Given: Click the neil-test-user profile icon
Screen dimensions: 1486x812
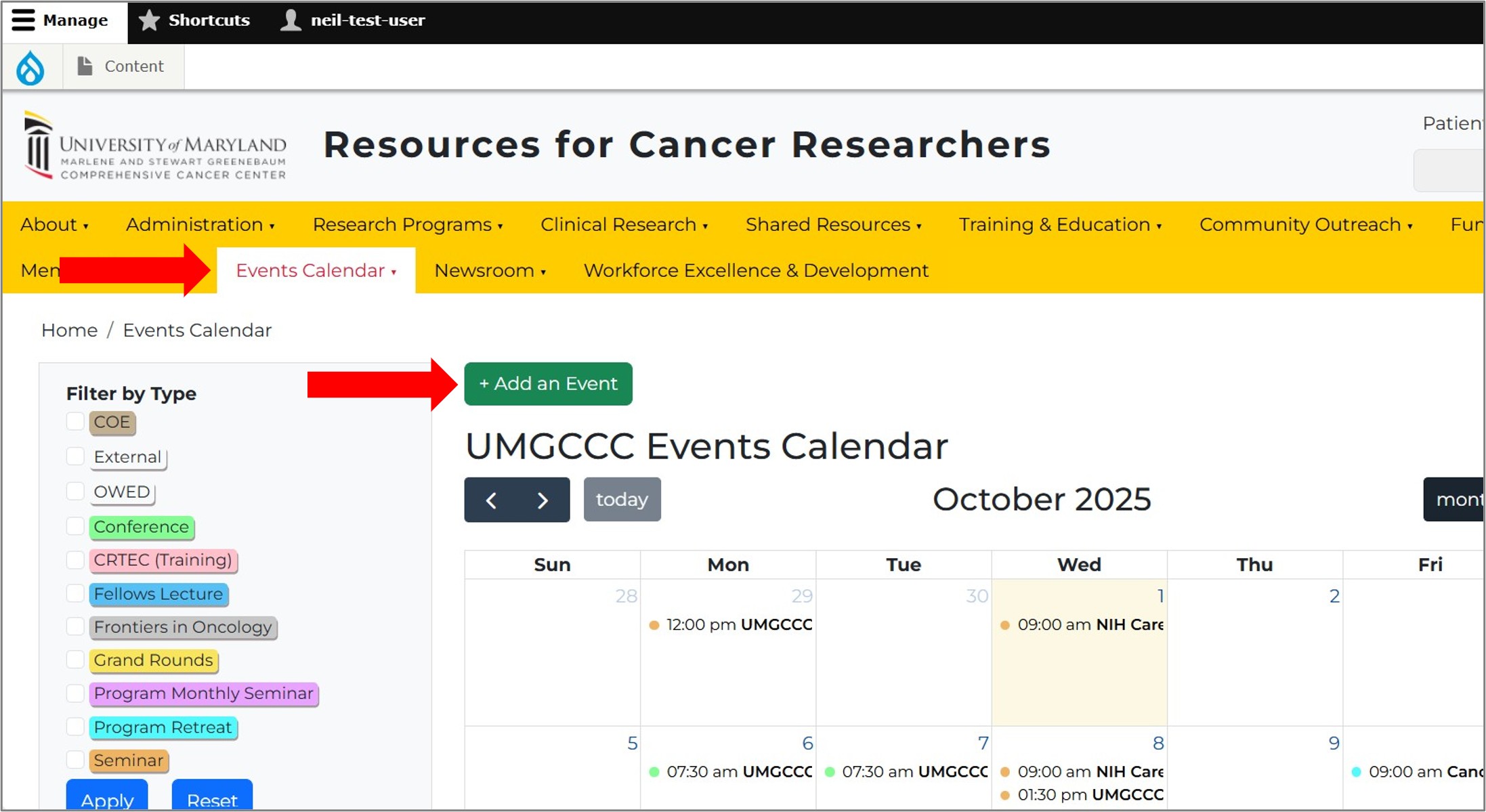Looking at the screenshot, I should point(291,20).
